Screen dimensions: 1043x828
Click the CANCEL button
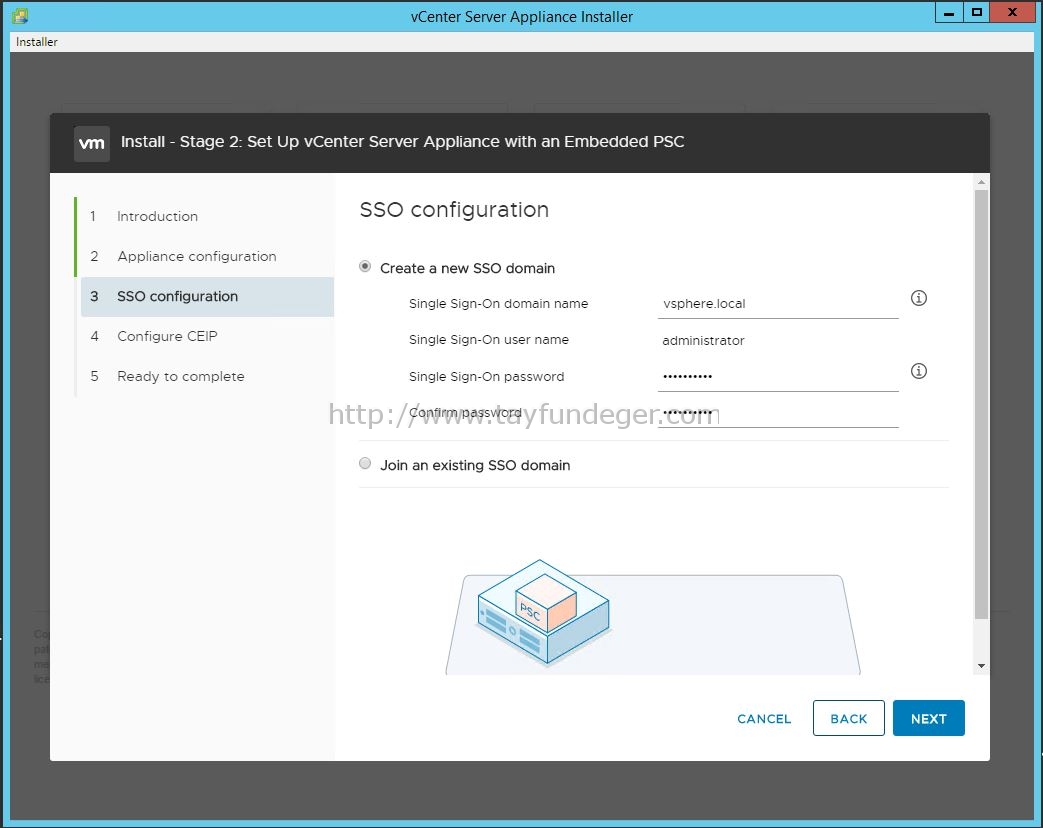click(764, 719)
